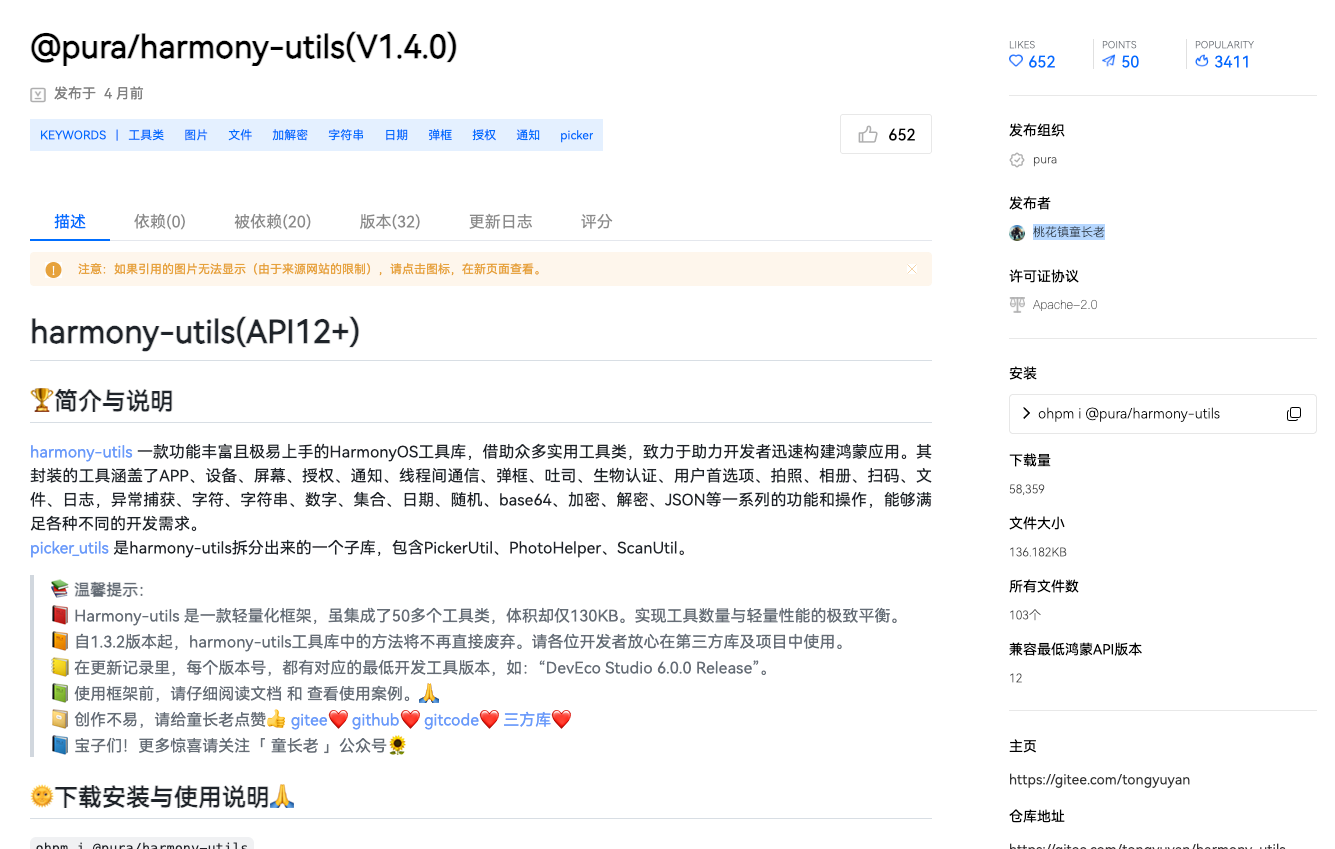This screenshot has width=1335, height=849.
Task: Select the 加解密 keyword tag
Action: click(290, 135)
